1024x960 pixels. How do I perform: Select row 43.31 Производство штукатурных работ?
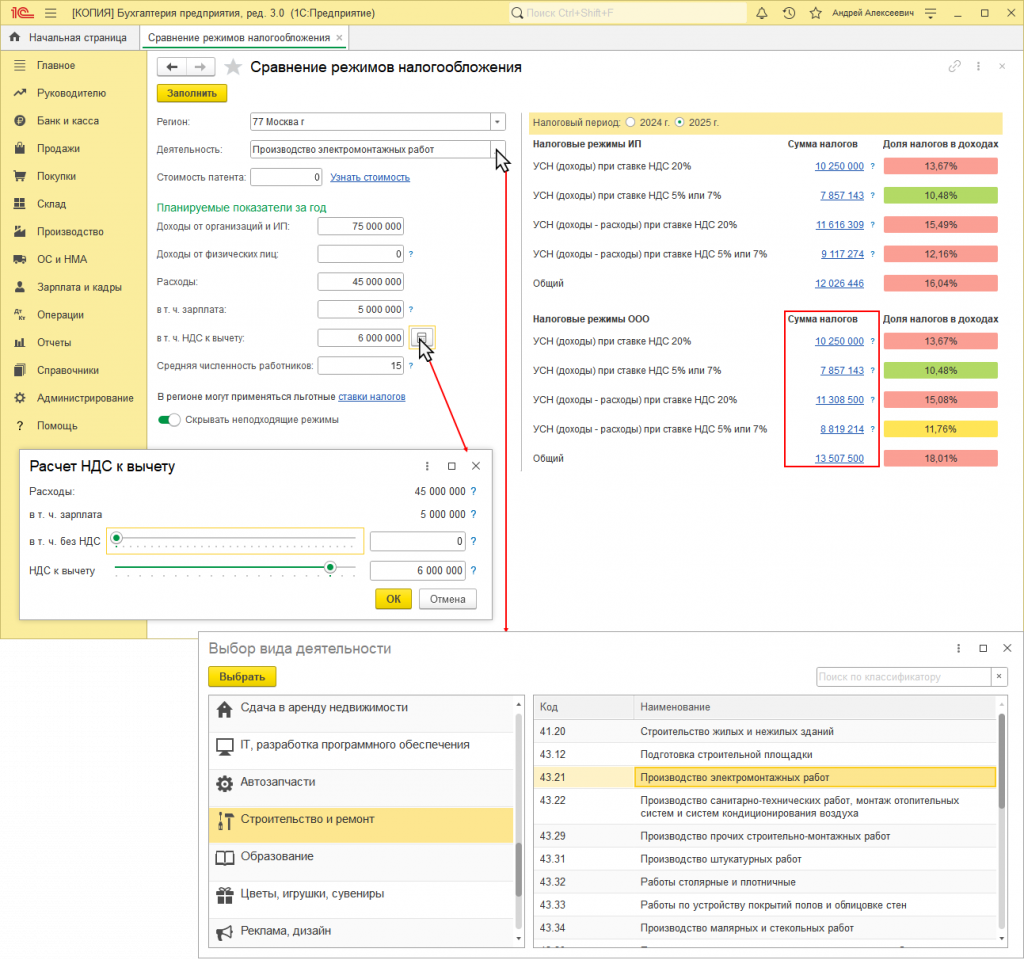(x=765, y=859)
